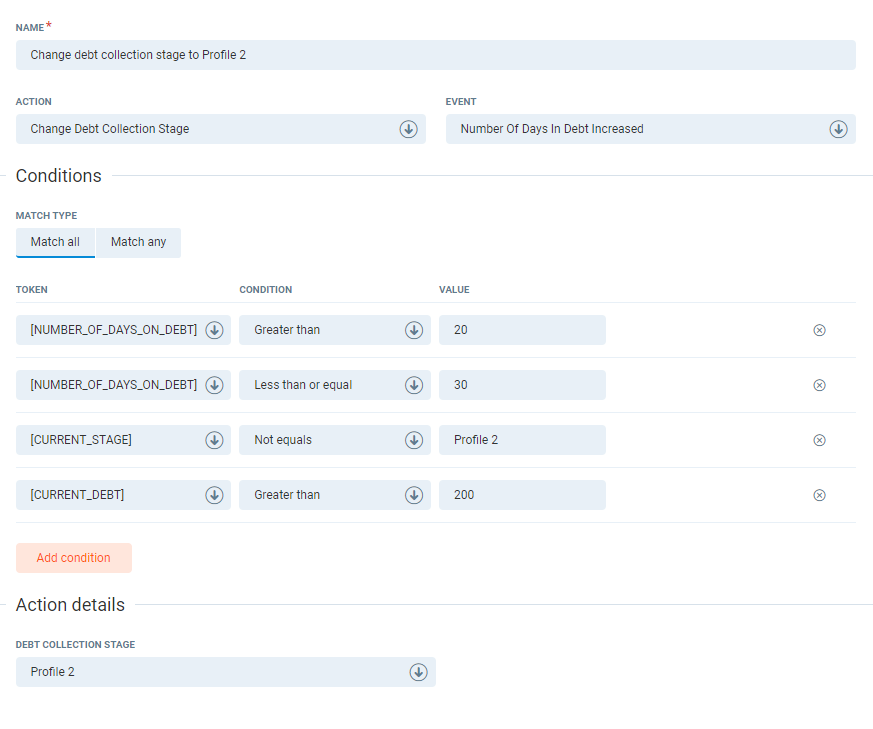Open the [CURRENT_STAGE] token dropdown
873x729 pixels.
tap(123, 440)
